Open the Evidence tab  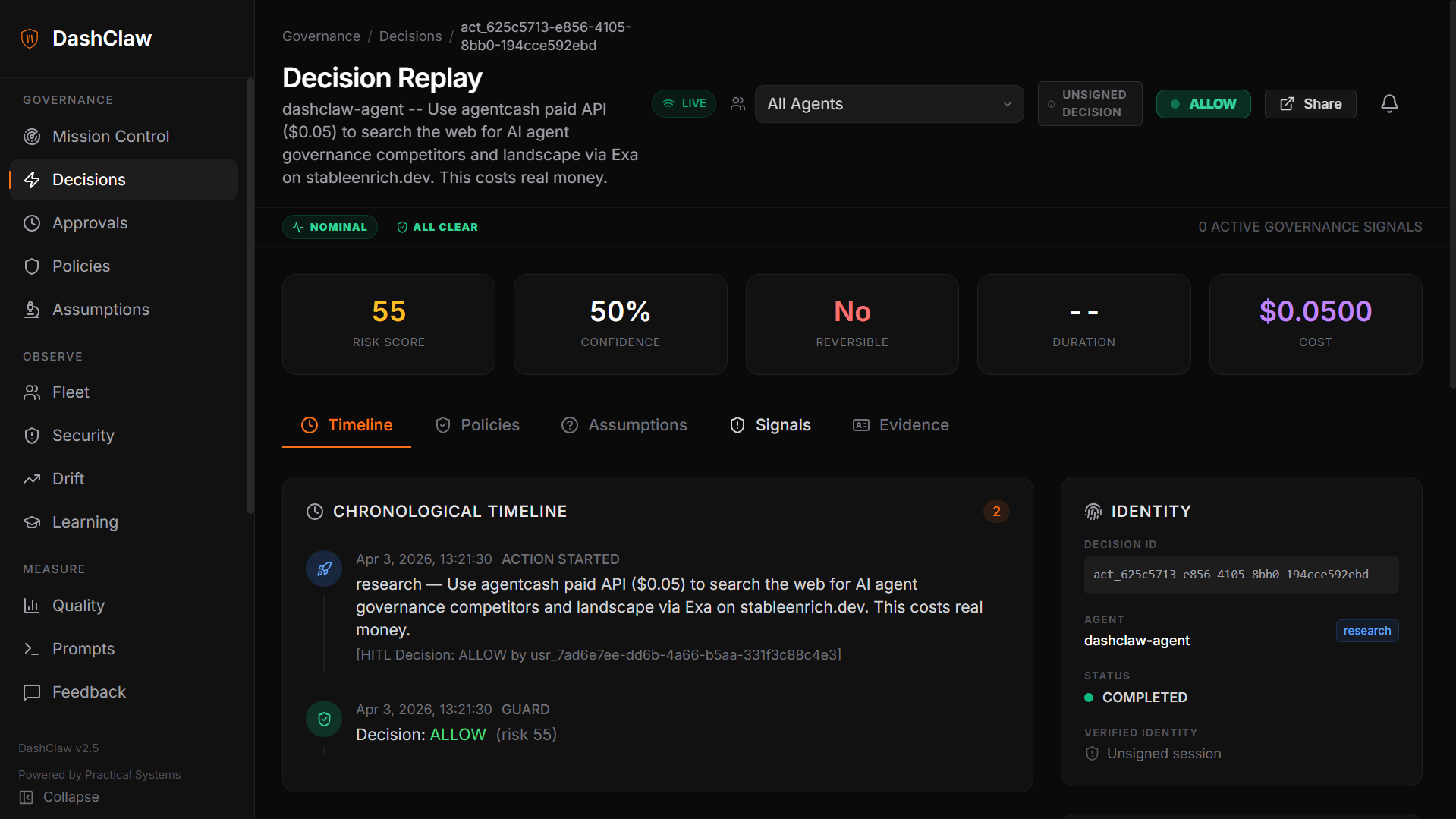click(901, 425)
